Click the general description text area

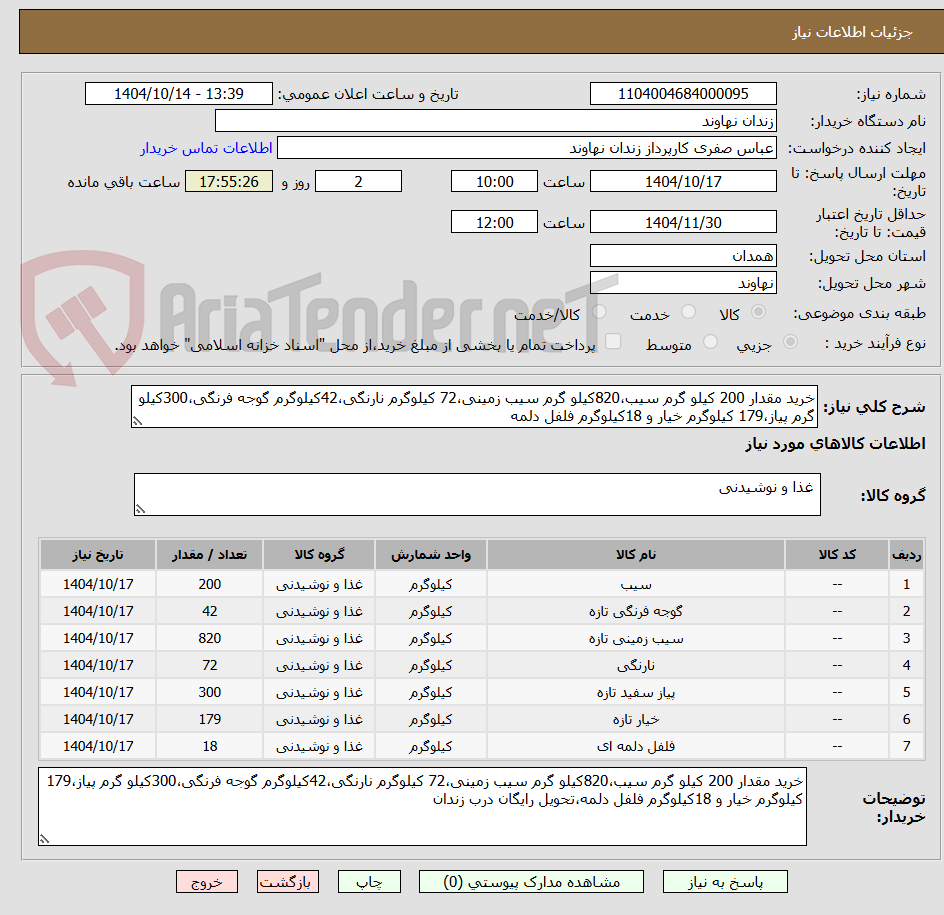(x=474, y=407)
